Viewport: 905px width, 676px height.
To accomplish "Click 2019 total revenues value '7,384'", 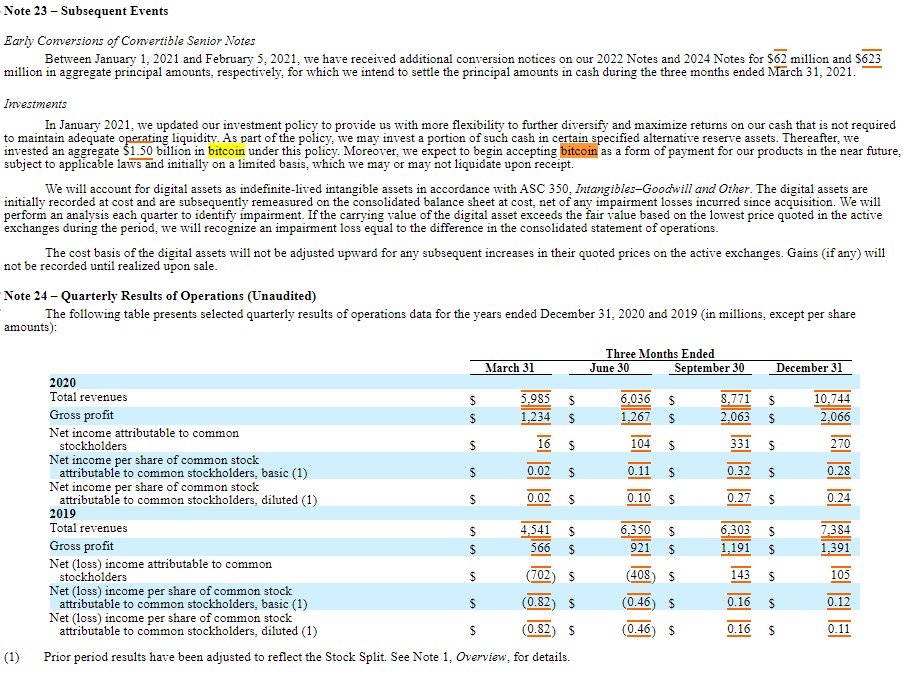I will point(835,529).
